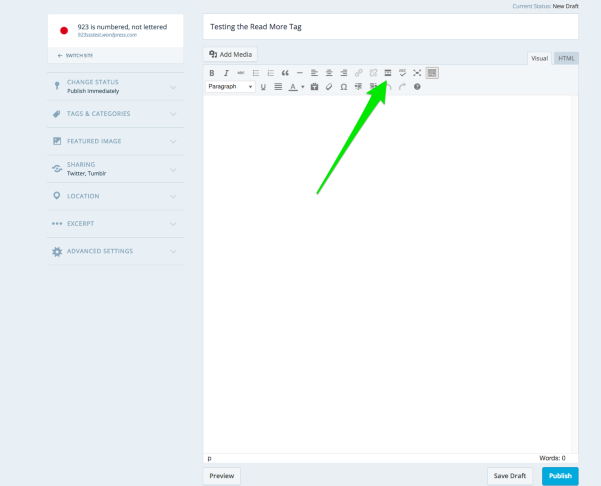601x486 pixels.
Task: Insert a special character (omega)
Action: (344, 87)
